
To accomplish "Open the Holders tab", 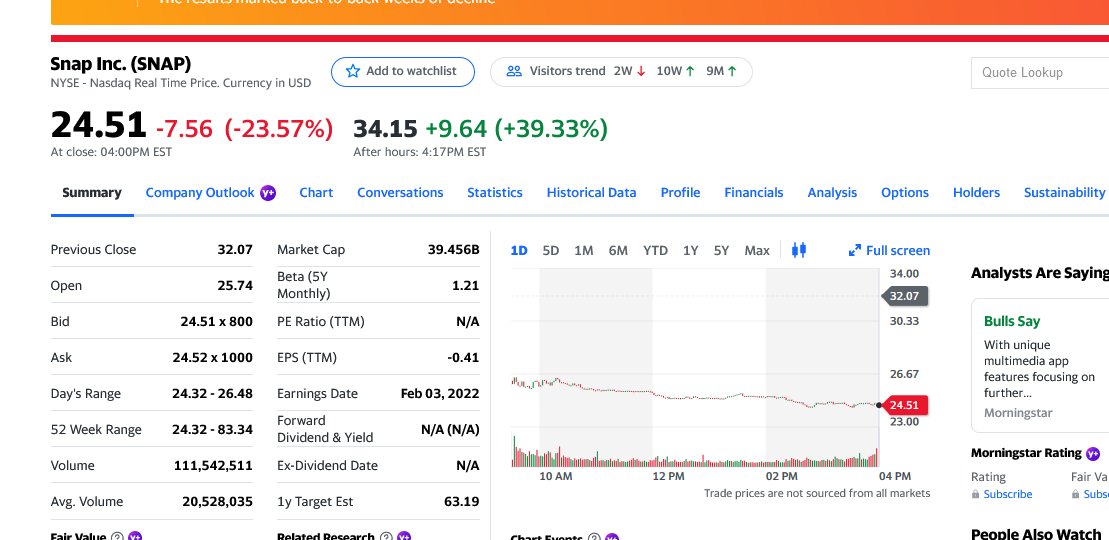I will coord(976,193).
